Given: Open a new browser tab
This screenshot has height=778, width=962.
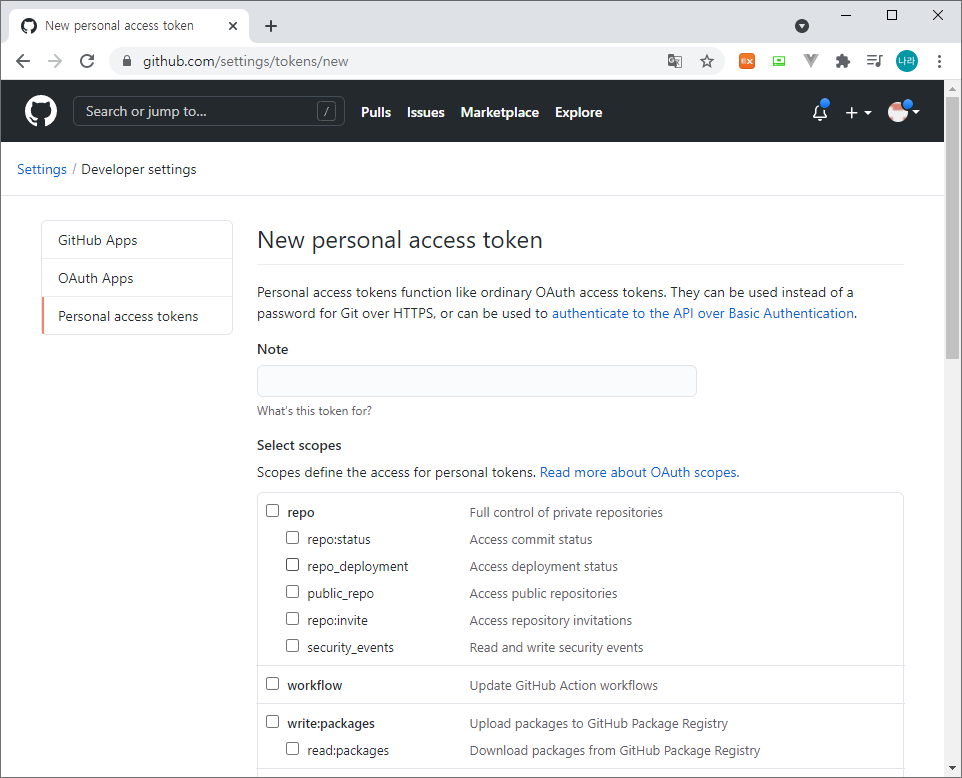Looking at the screenshot, I should point(271,26).
